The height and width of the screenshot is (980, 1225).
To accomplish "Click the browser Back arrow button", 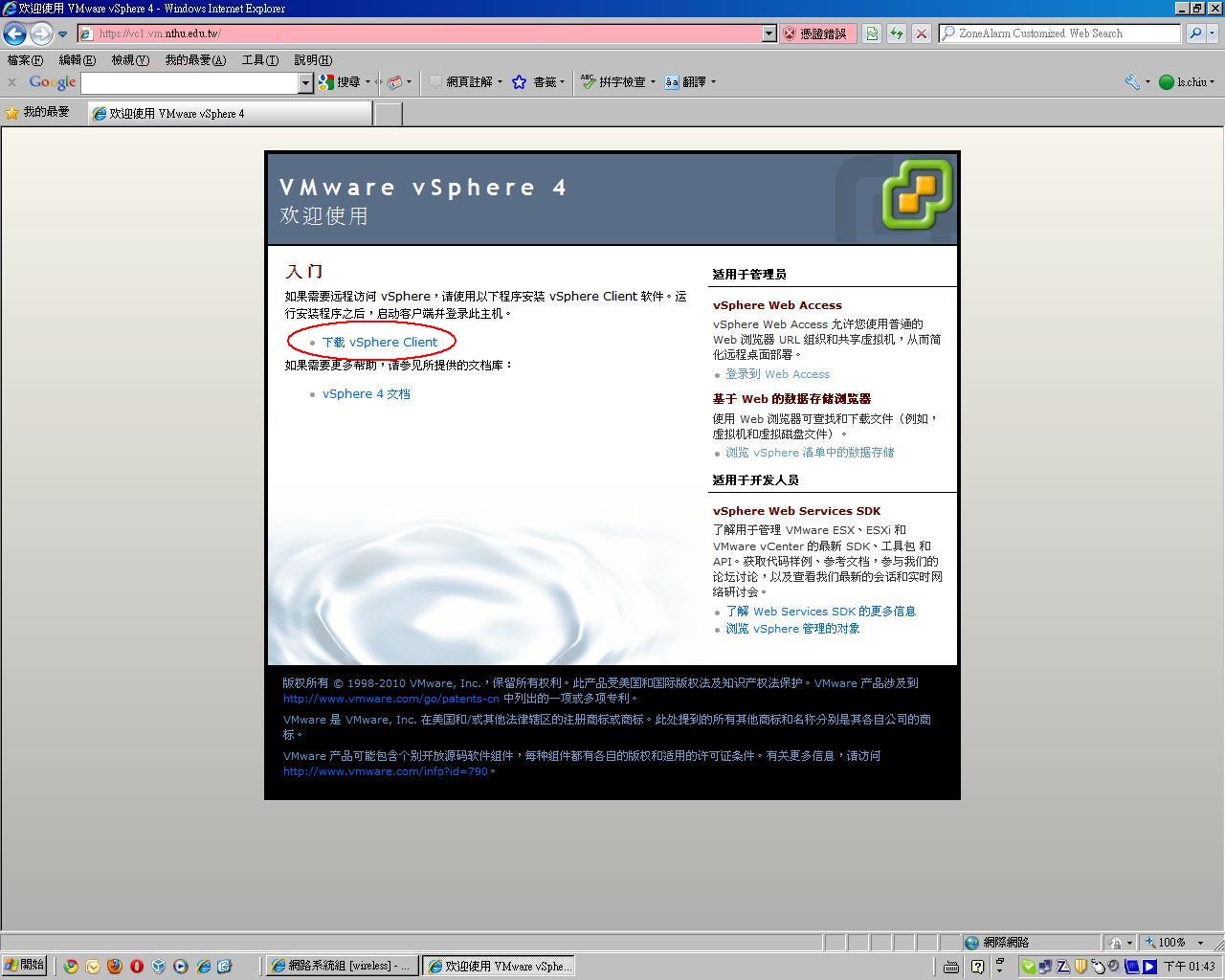I will (14, 33).
